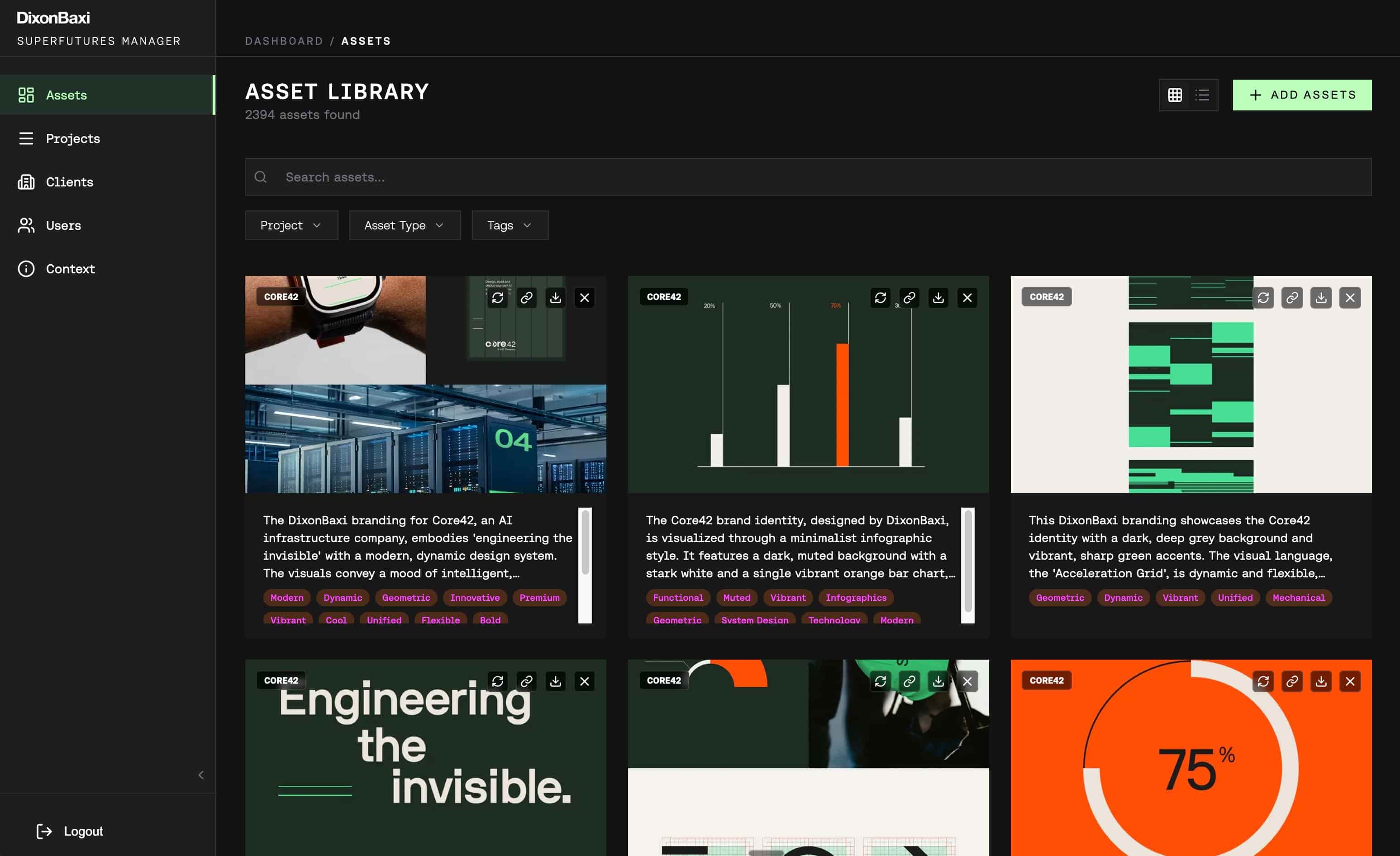
Task: Log out via the Logout button
Action: point(70,831)
